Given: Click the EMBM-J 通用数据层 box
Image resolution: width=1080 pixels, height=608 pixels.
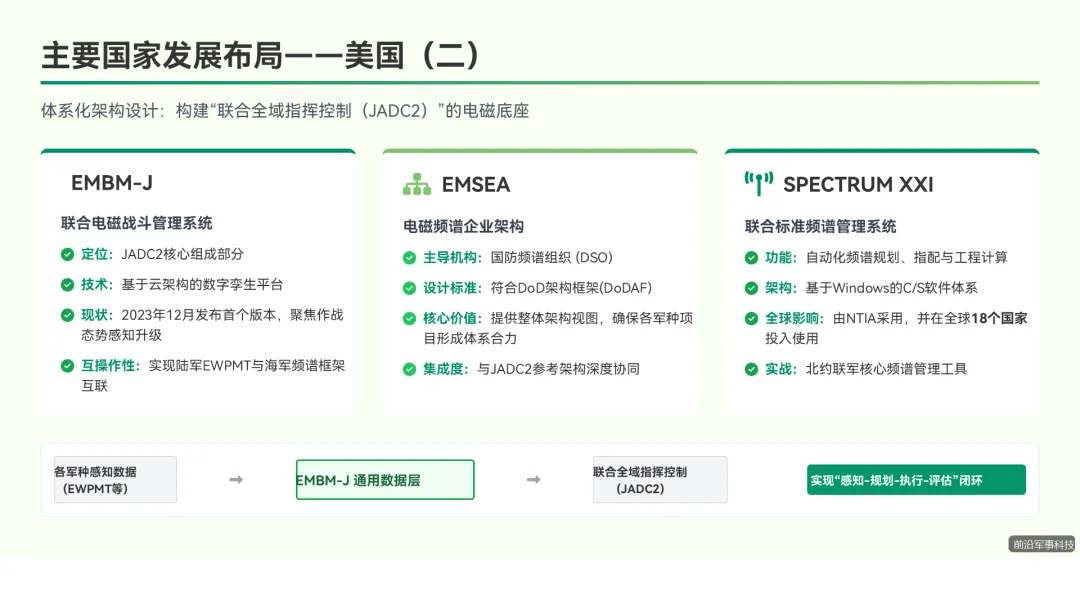Looking at the screenshot, I should click(385, 480).
